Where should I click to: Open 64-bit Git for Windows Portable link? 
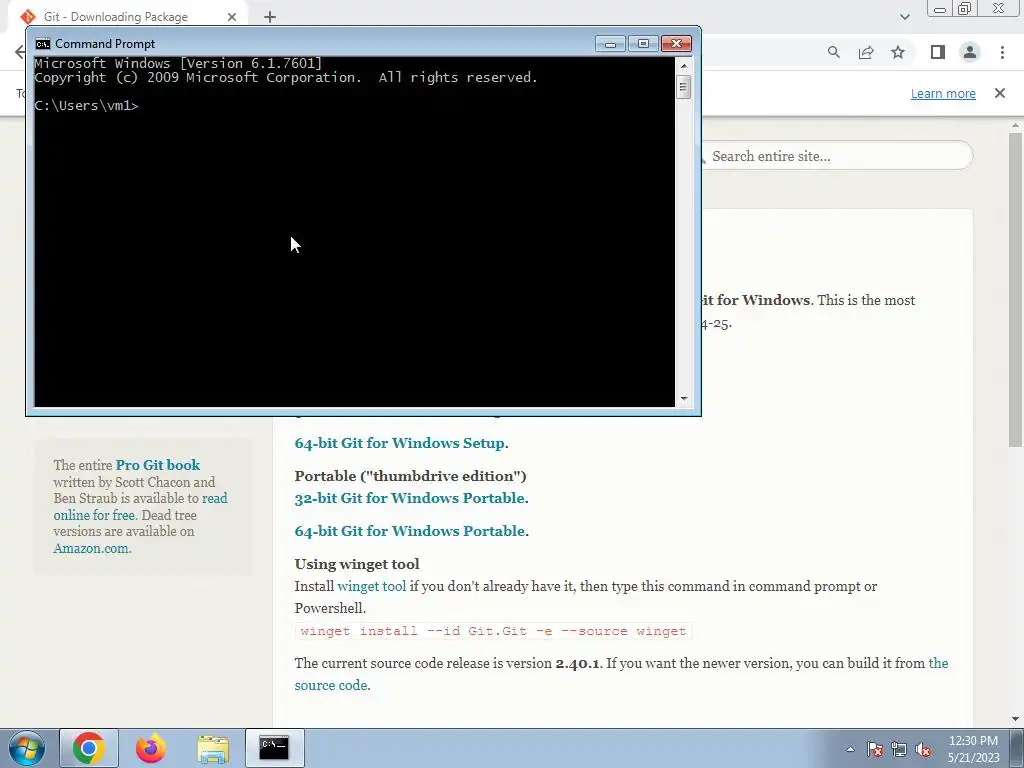pos(409,531)
